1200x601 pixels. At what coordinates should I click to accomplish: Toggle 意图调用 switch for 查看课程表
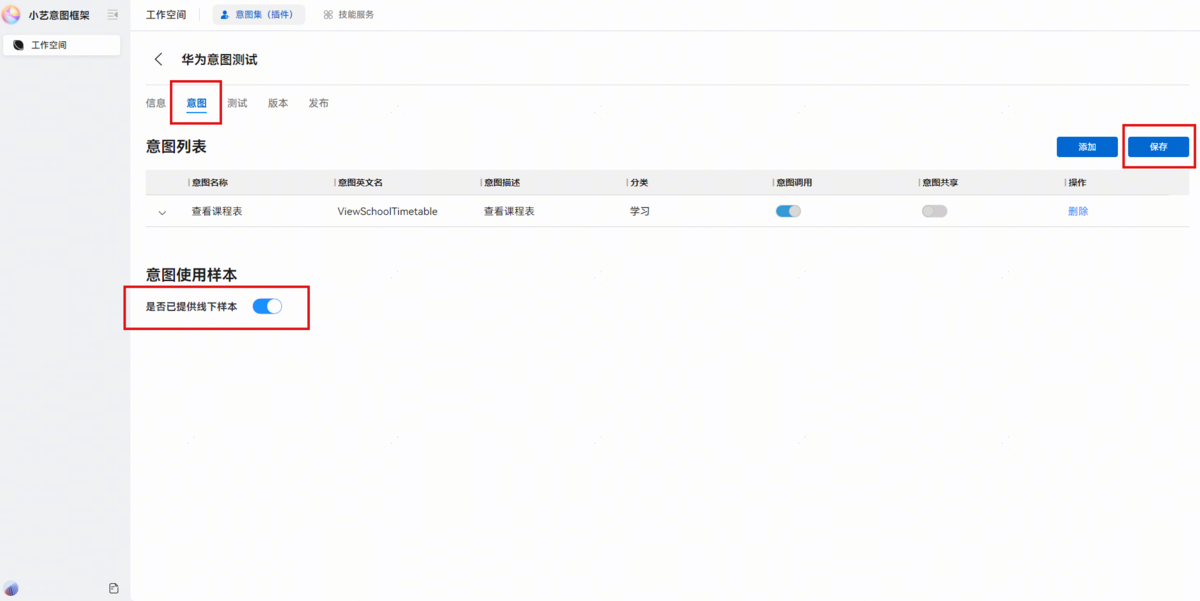coord(788,211)
